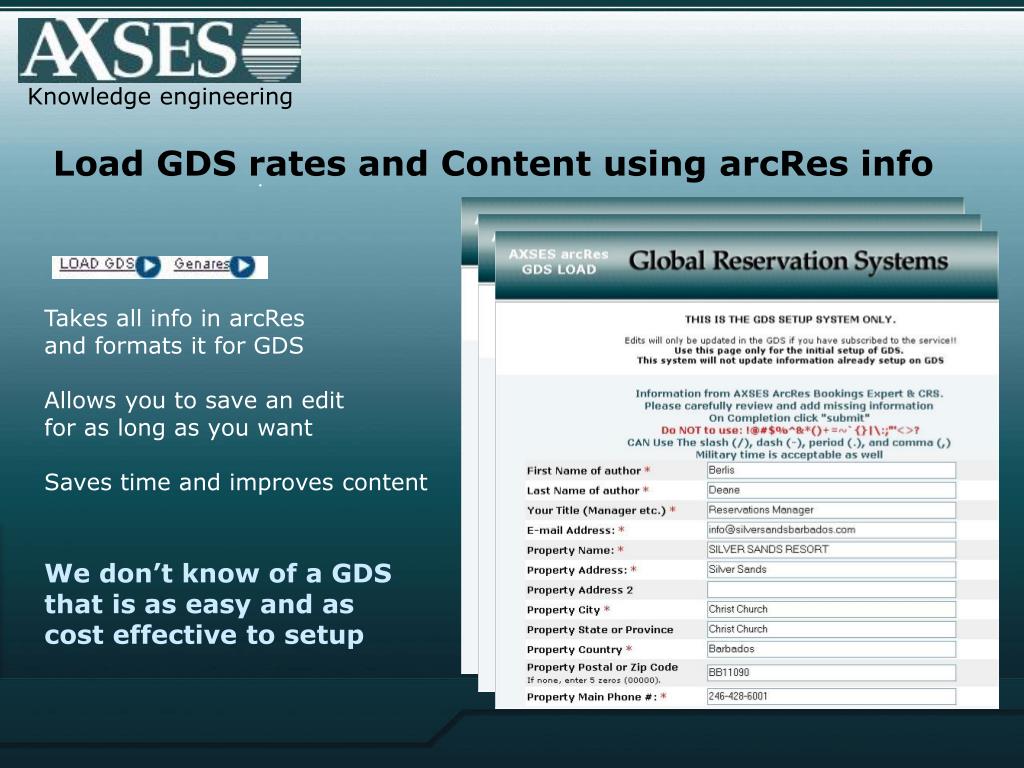Image resolution: width=1024 pixels, height=768 pixels.
Task: Click the E-mail Address input field
Action: tap(831, 530)
